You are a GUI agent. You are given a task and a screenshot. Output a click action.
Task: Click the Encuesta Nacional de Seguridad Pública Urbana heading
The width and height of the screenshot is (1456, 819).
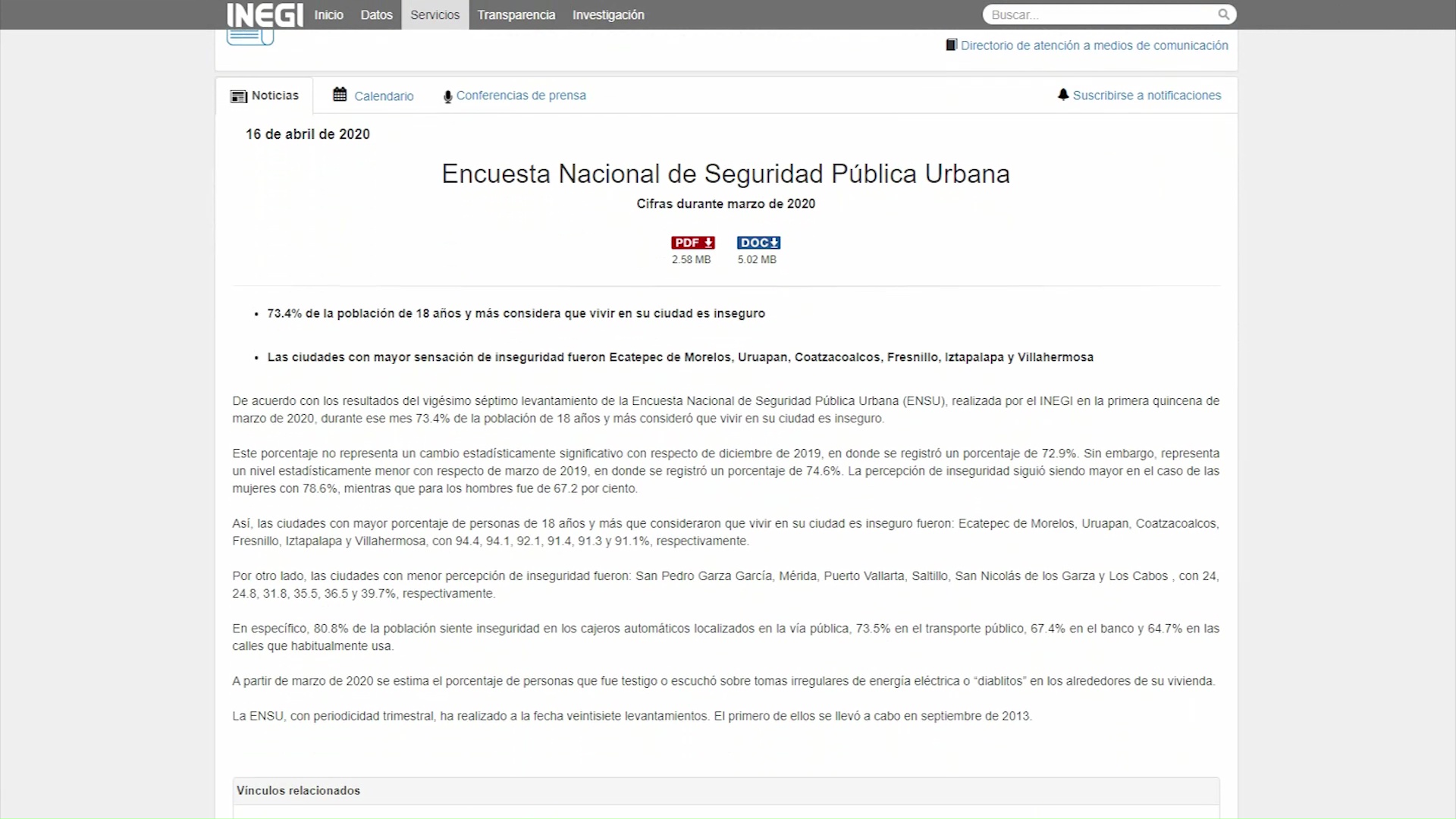(726, 174)
